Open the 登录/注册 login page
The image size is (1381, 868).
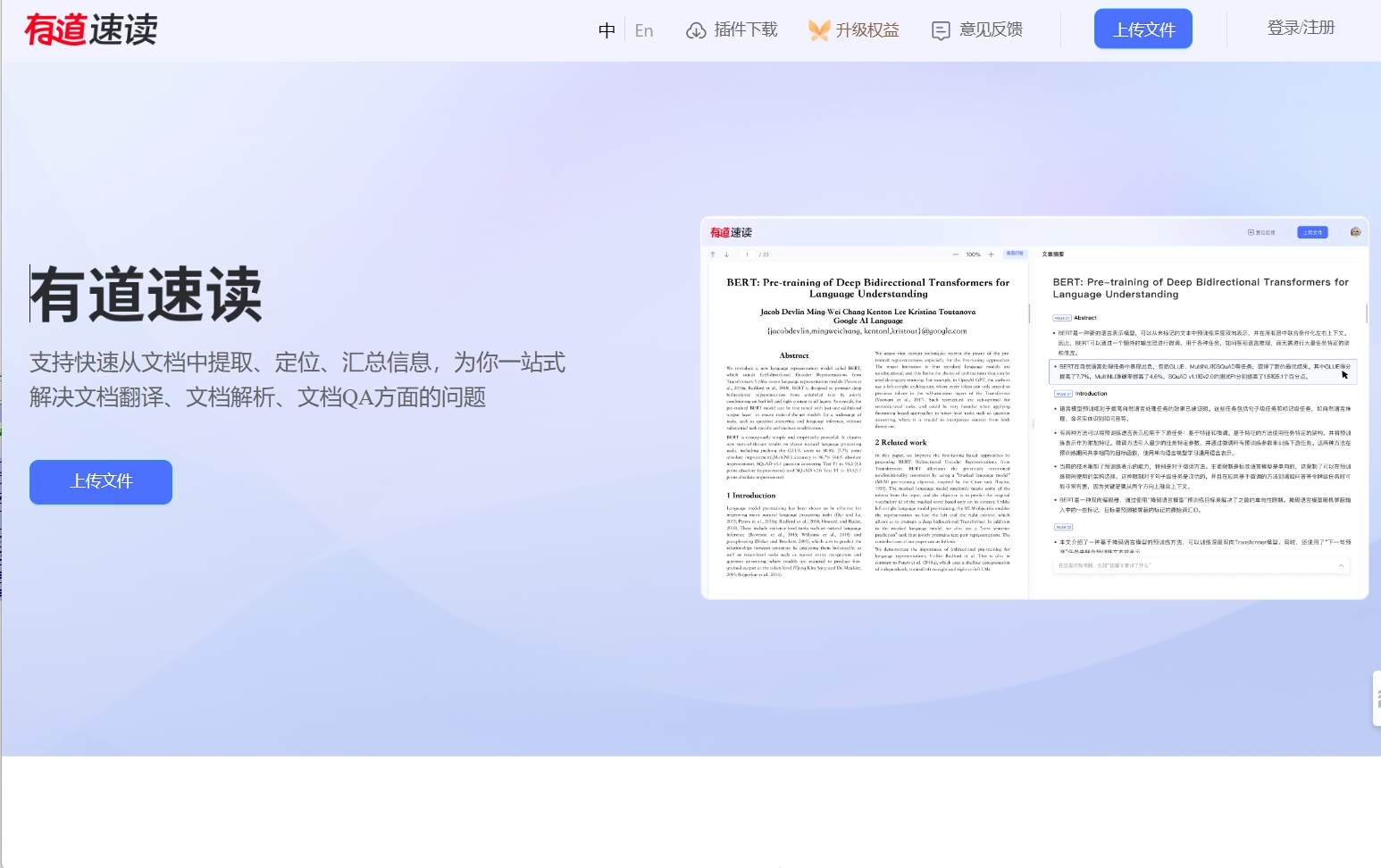1301,28
